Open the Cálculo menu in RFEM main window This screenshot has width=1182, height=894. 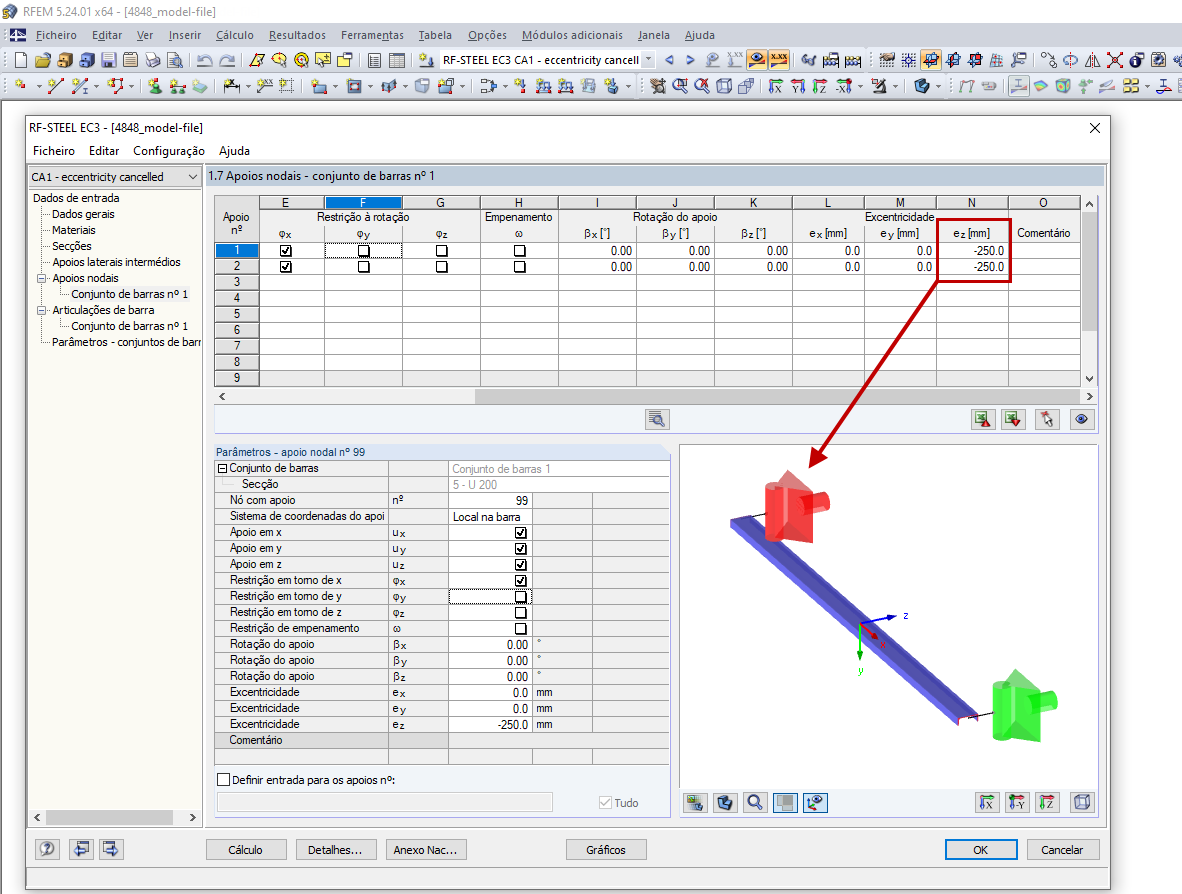(234, 35)
